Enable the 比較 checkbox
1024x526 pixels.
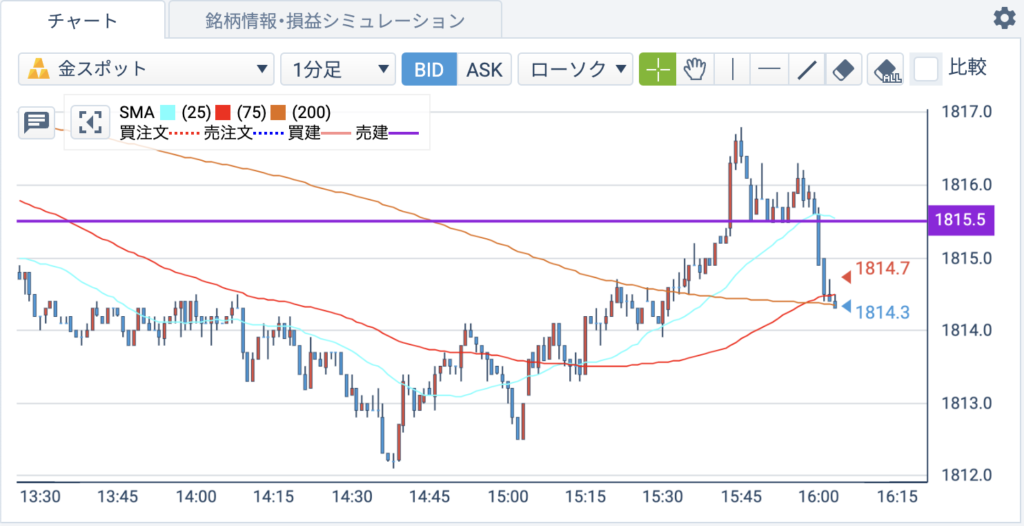925,69
